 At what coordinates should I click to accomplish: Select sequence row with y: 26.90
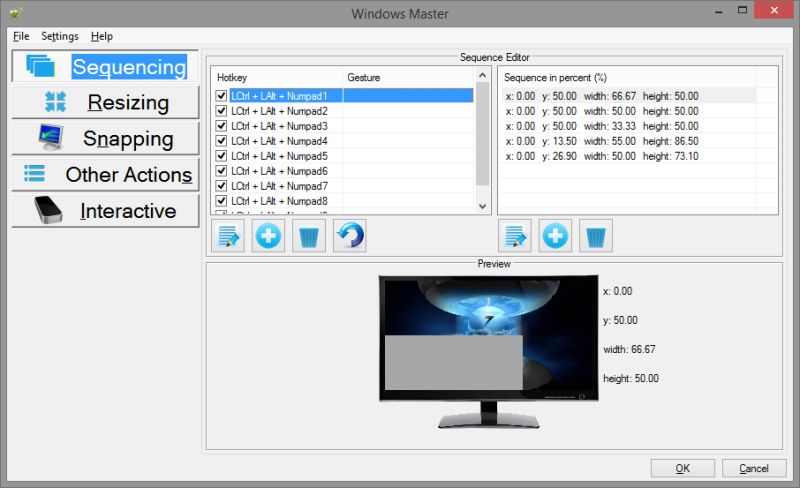click(x=629, y=156)
